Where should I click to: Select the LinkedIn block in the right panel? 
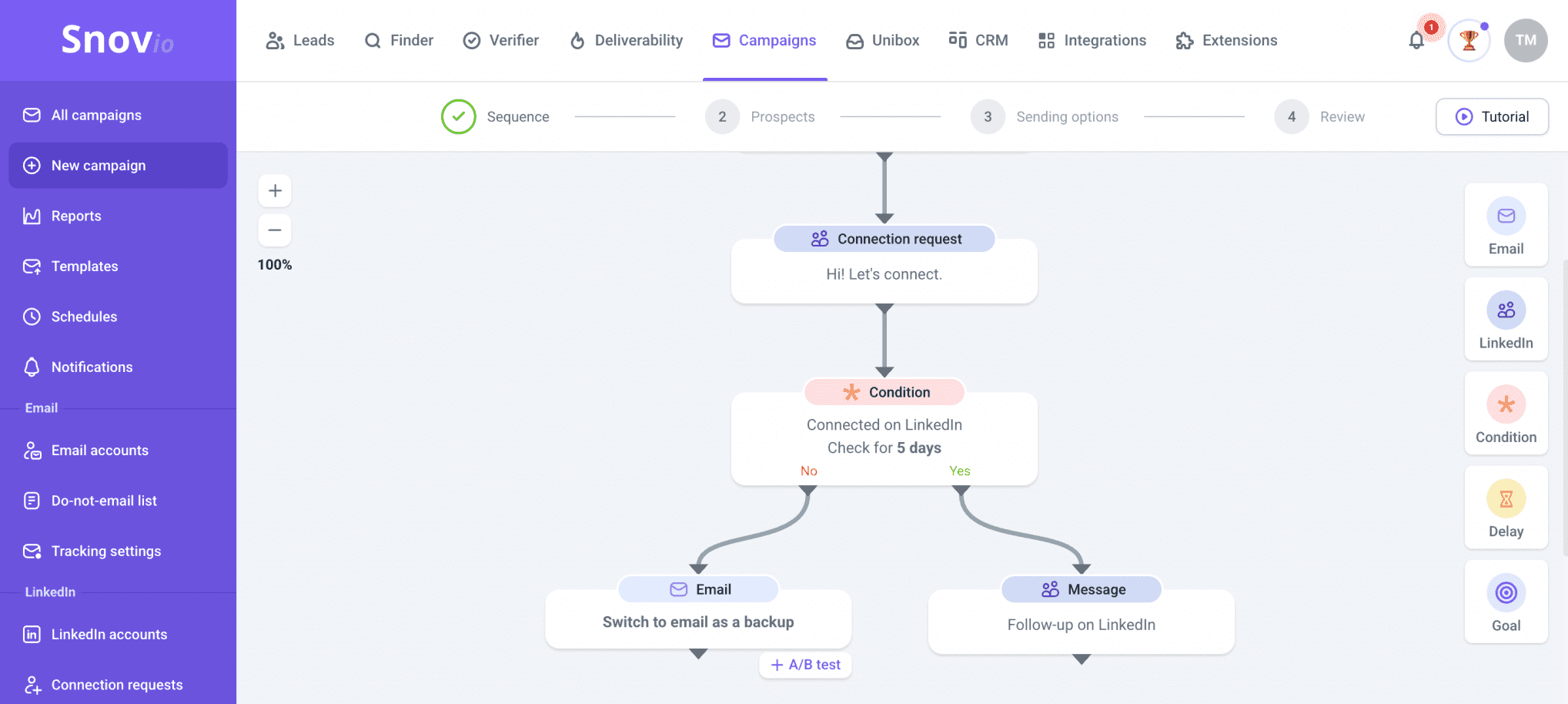pos(1506,319)
